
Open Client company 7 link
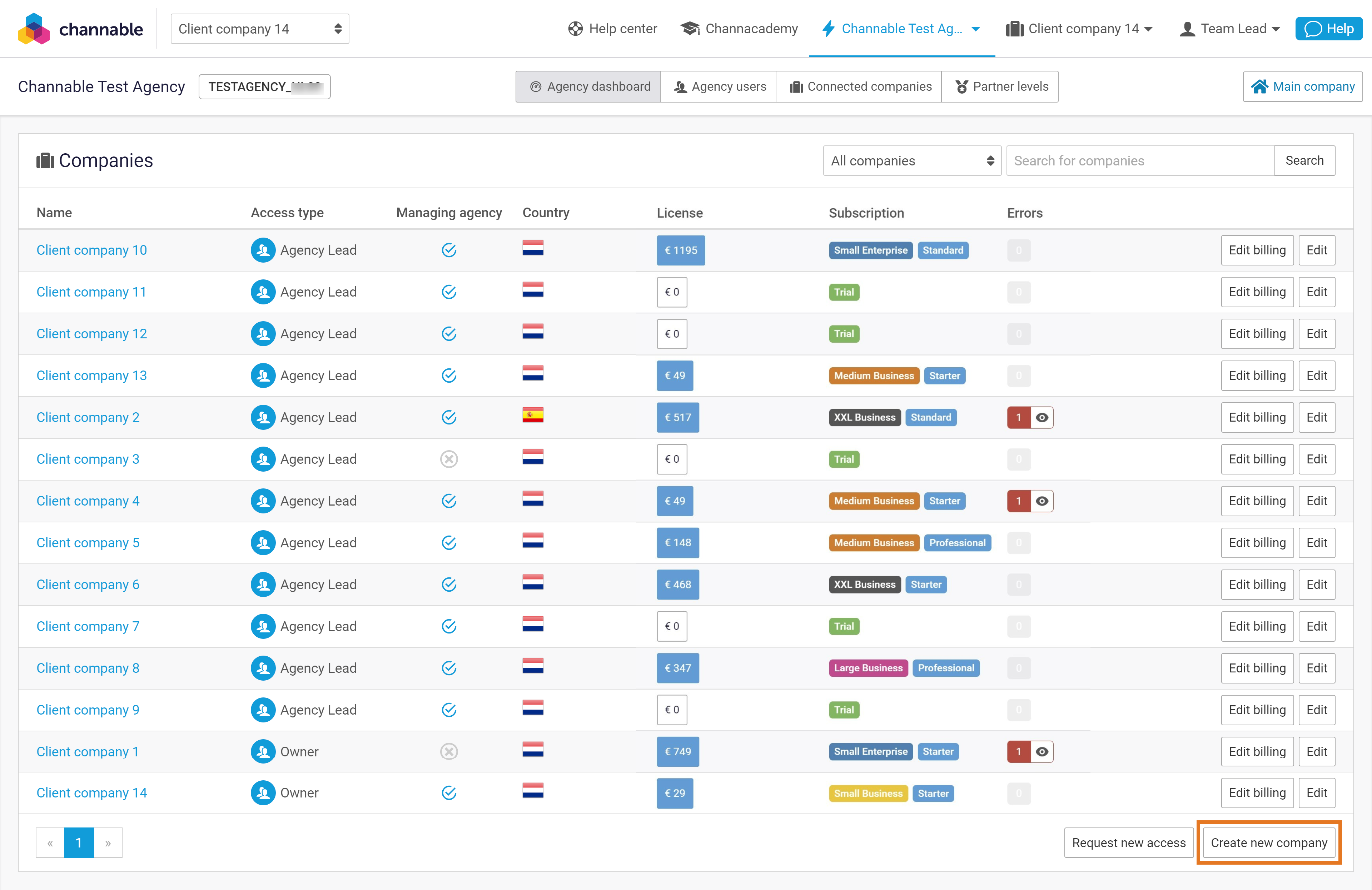(x=88, y=627)
